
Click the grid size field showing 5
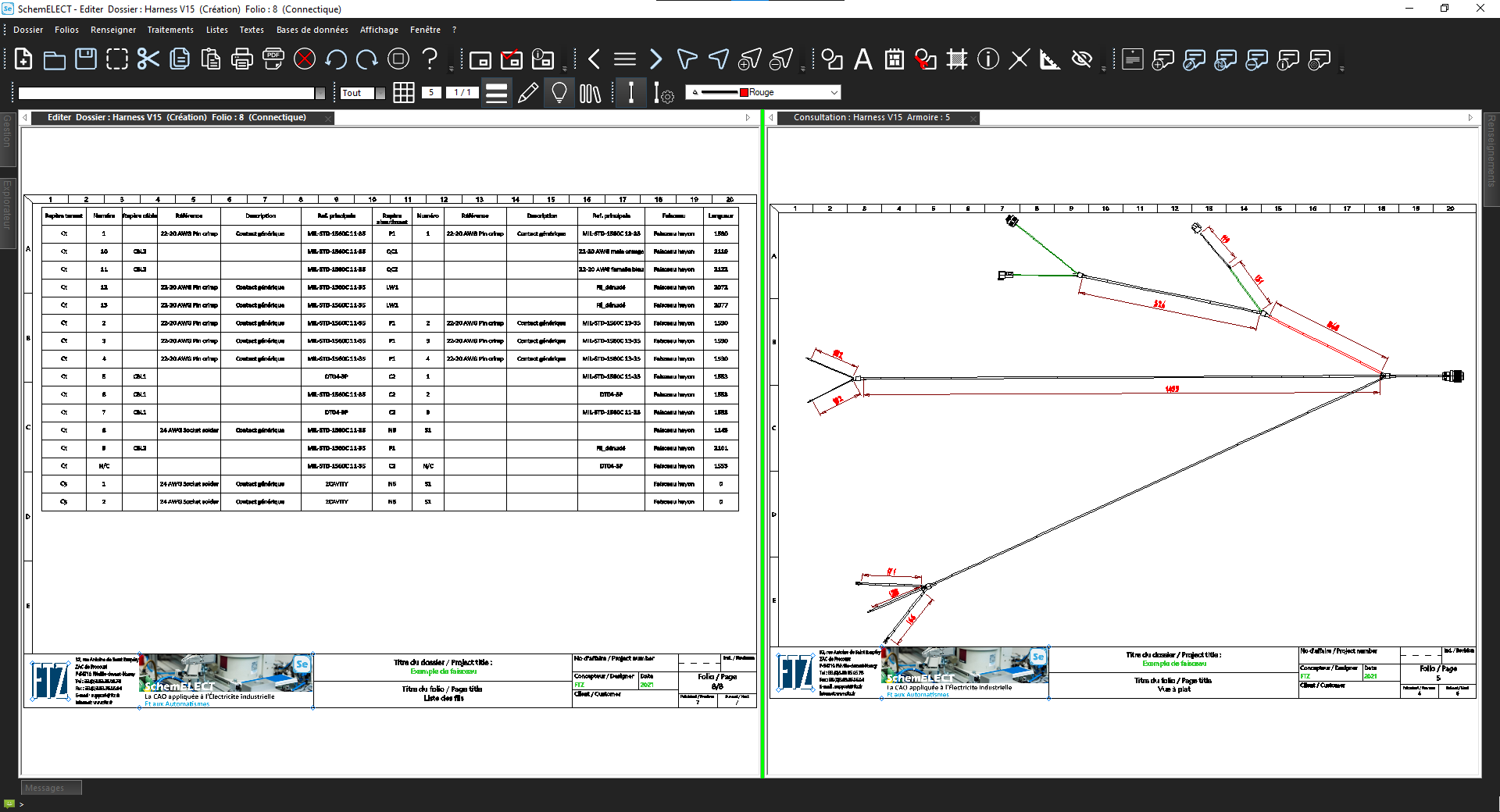click(430, 92)
